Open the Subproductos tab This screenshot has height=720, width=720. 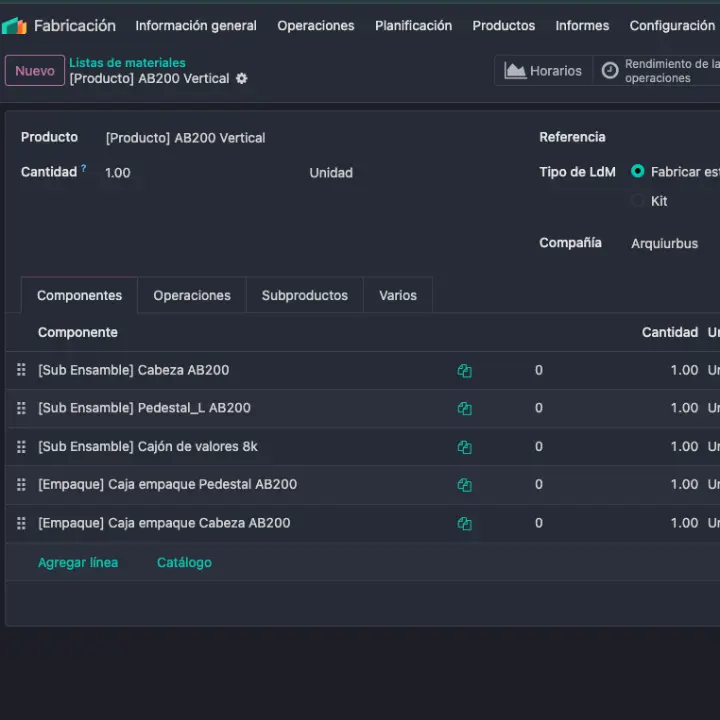(x=304, y=296)
